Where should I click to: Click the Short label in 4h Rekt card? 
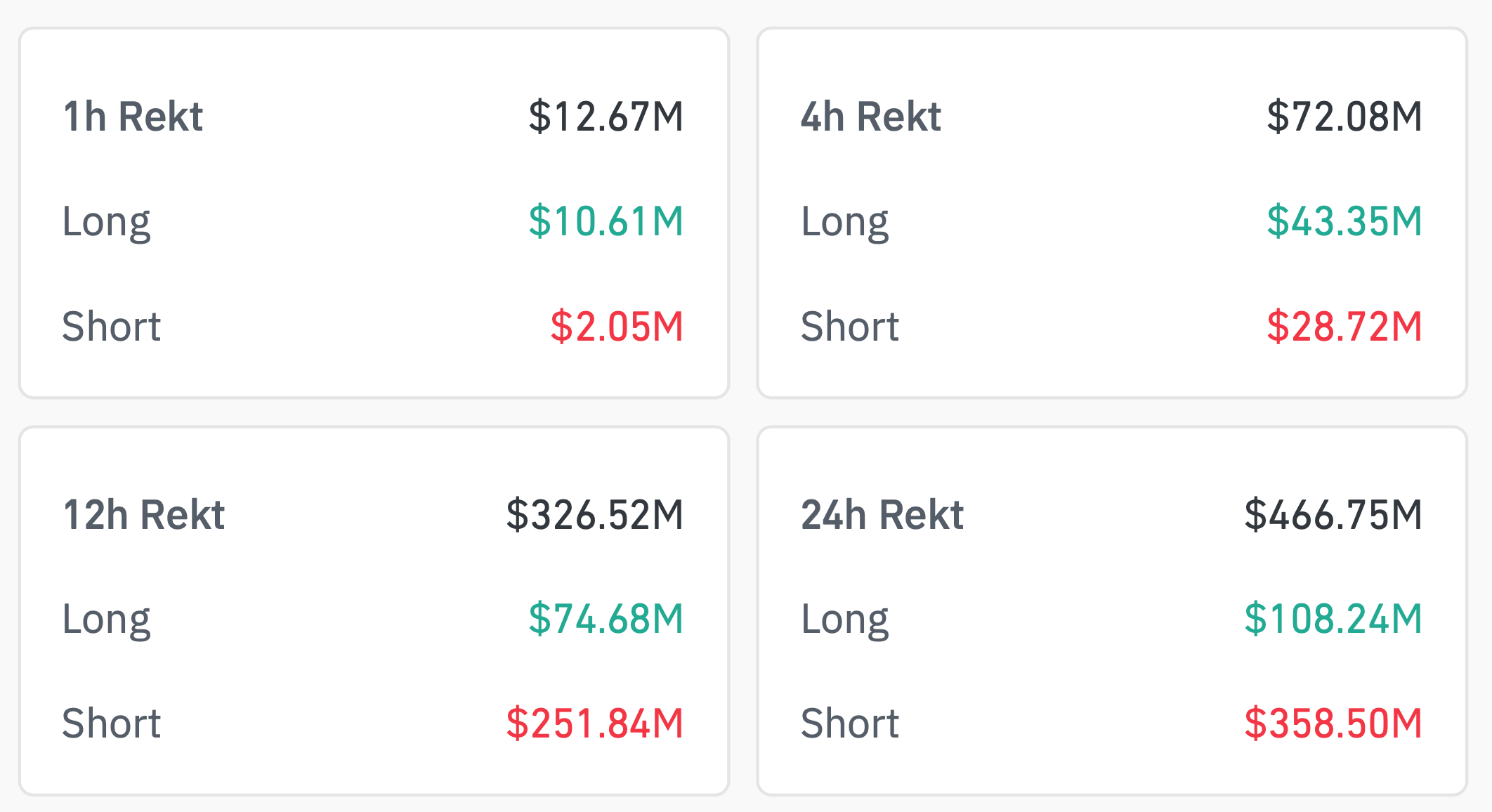click(850, 327)
